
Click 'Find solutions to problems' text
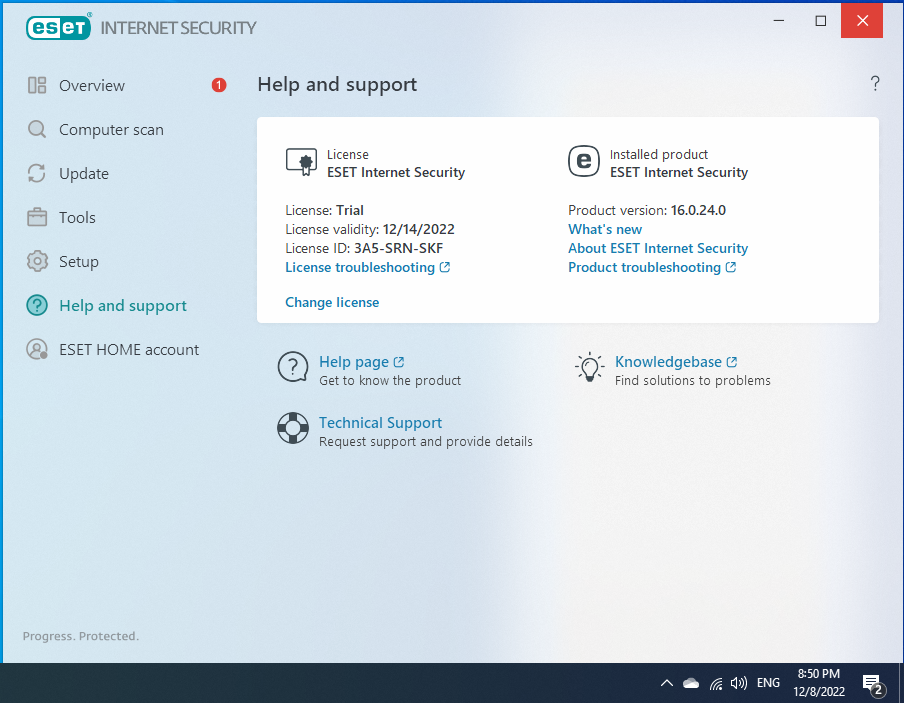click(x=692, y=381)
